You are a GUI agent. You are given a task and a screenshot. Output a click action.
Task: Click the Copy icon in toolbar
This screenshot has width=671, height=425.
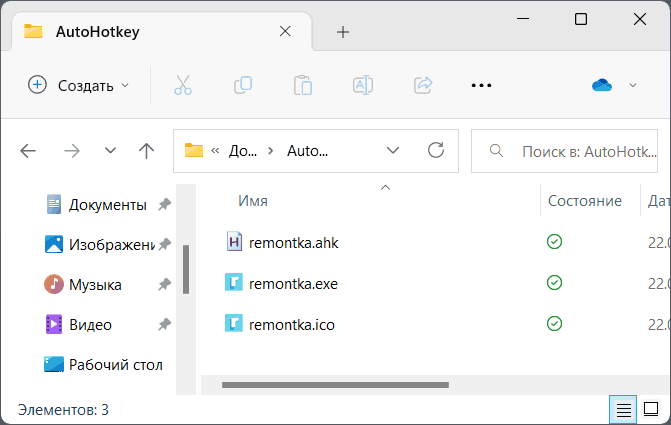[x=243, y=85]
